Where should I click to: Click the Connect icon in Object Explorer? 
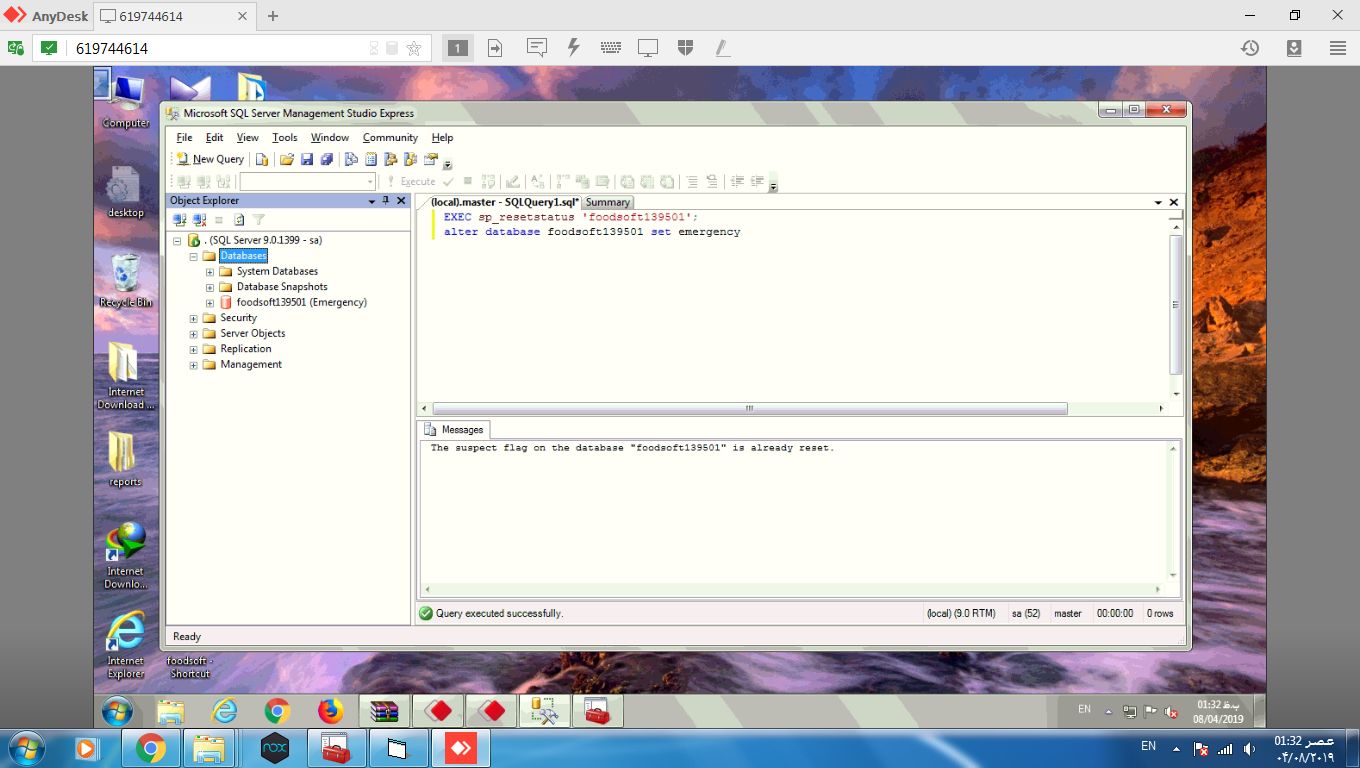tap(179, 220)
